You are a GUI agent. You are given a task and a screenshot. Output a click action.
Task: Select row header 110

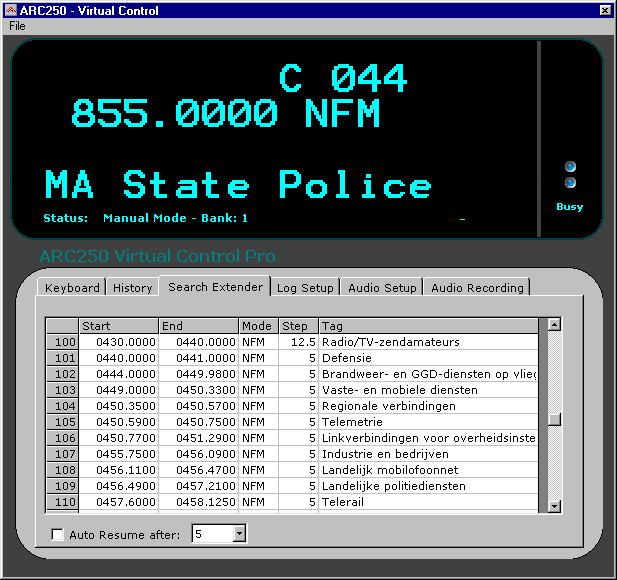[63, 502]
